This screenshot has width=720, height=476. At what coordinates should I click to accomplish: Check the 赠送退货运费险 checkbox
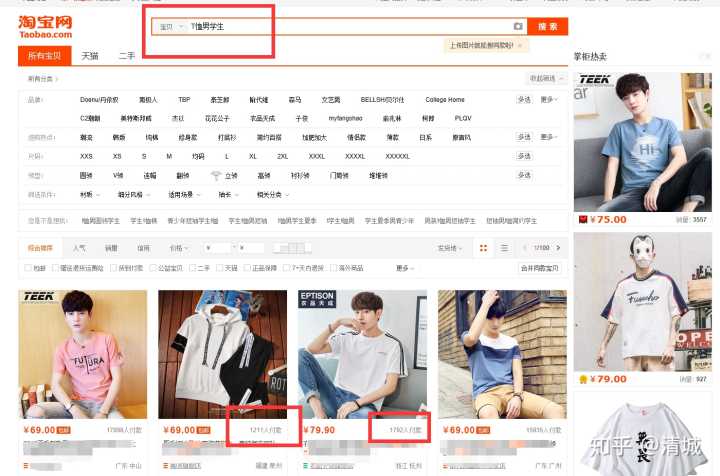pos(56,268)
